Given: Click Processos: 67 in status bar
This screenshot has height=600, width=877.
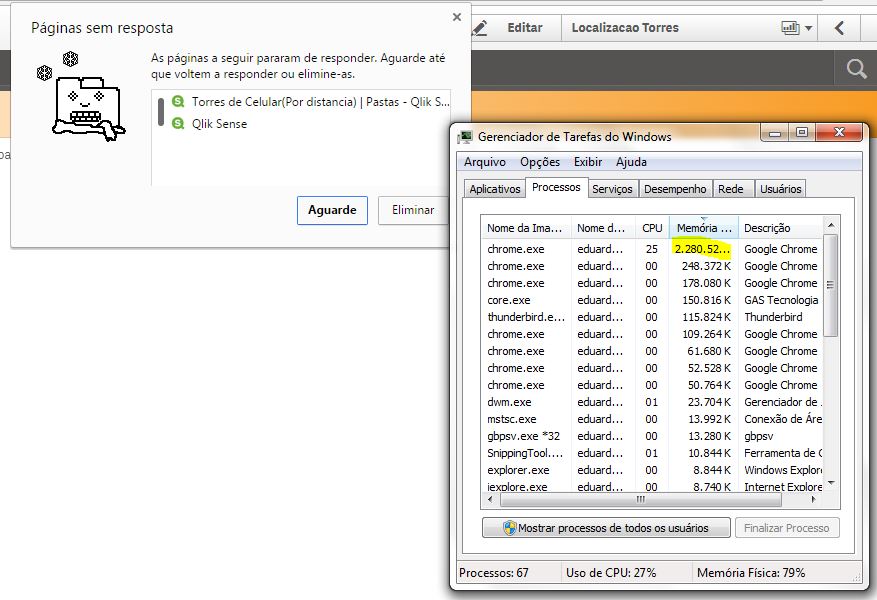Looking at the screenshot, I should pos(494,573).
